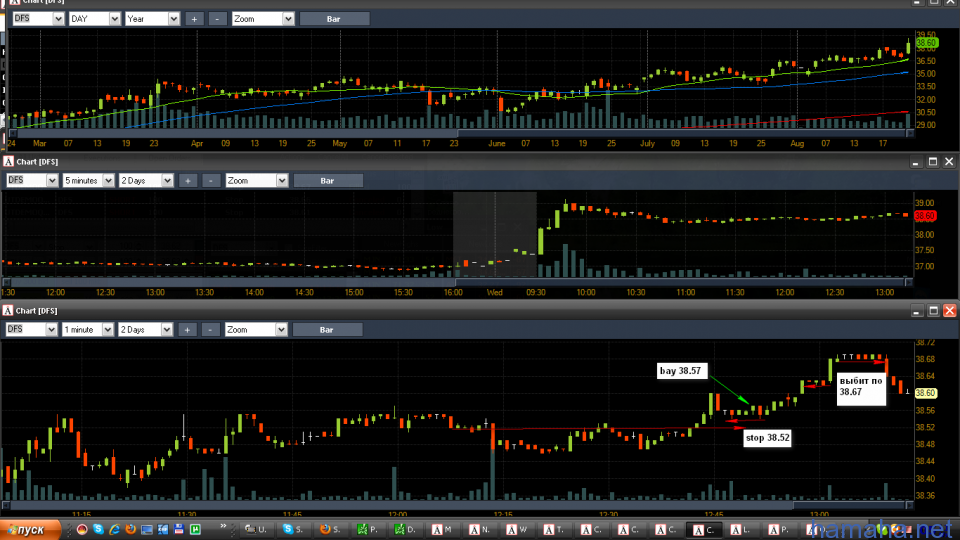Click horizontal scrollbar of the 1 minute chart
The width and height of the screenshot is (960, 540).
(x=457, y=505)
